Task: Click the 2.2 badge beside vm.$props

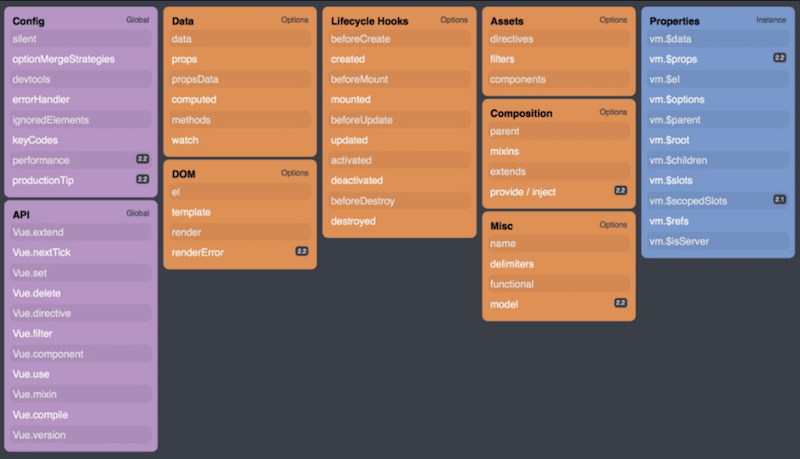Action: [x=780, y=58]
